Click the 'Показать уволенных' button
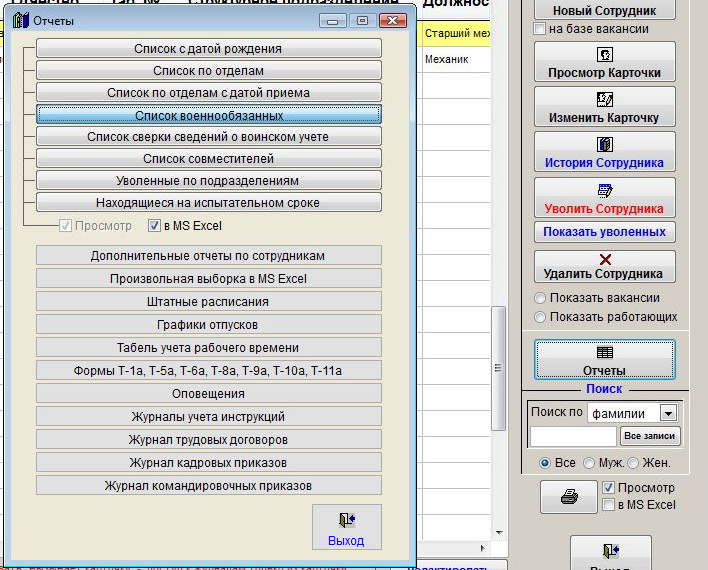Viewport: 708px width, 570px height. pos(605,232)
